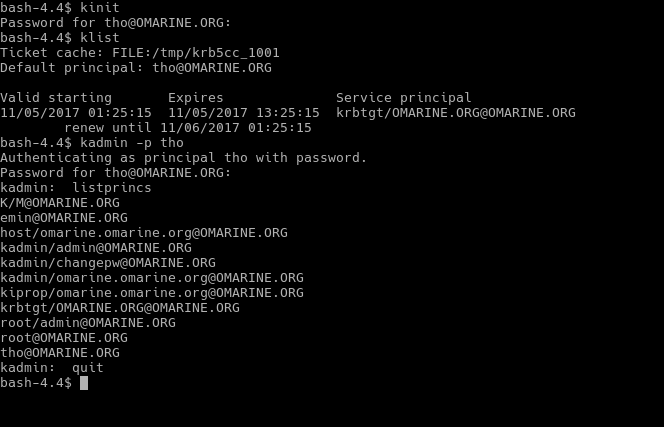The height and width of the screenshot is (427, 664).
Task: Select the host/omarine.omarine.org principal entry
Action: tap(143, 233)
